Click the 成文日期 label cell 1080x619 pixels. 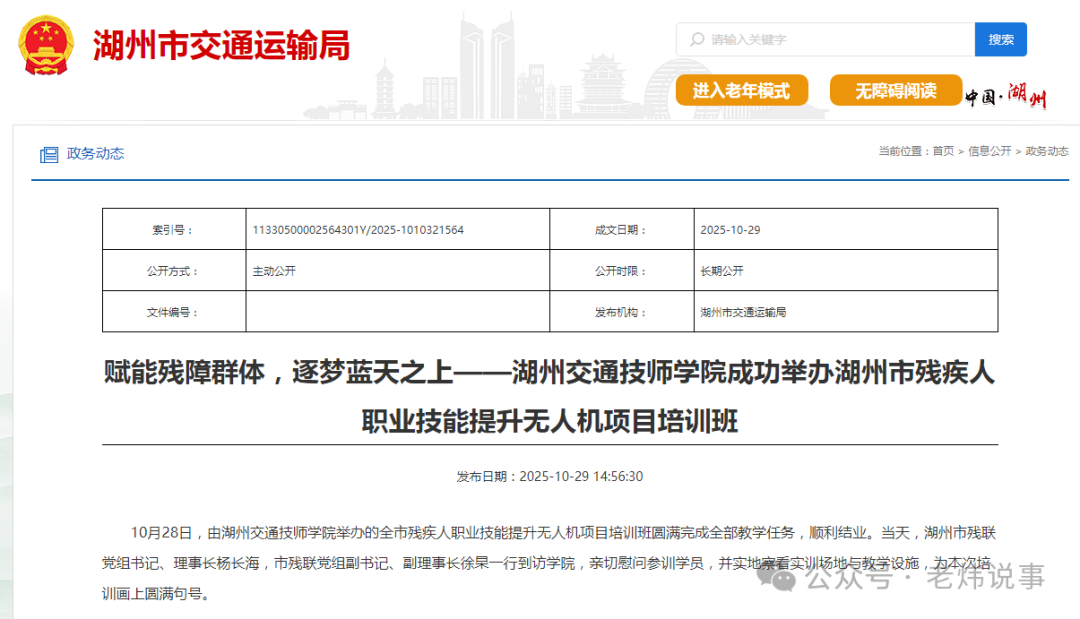coord(622,229)
